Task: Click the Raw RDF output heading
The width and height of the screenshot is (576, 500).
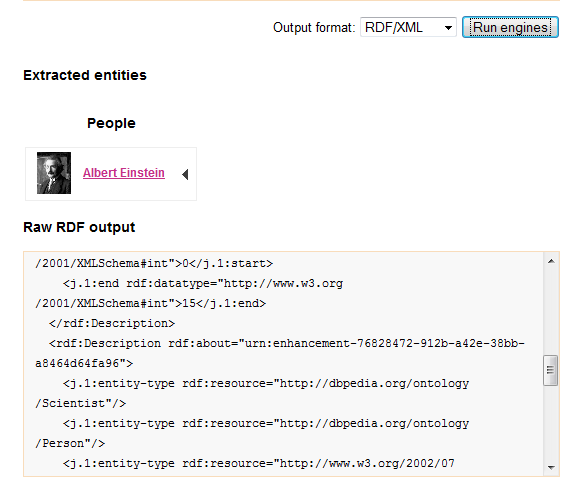Action: 79,227
